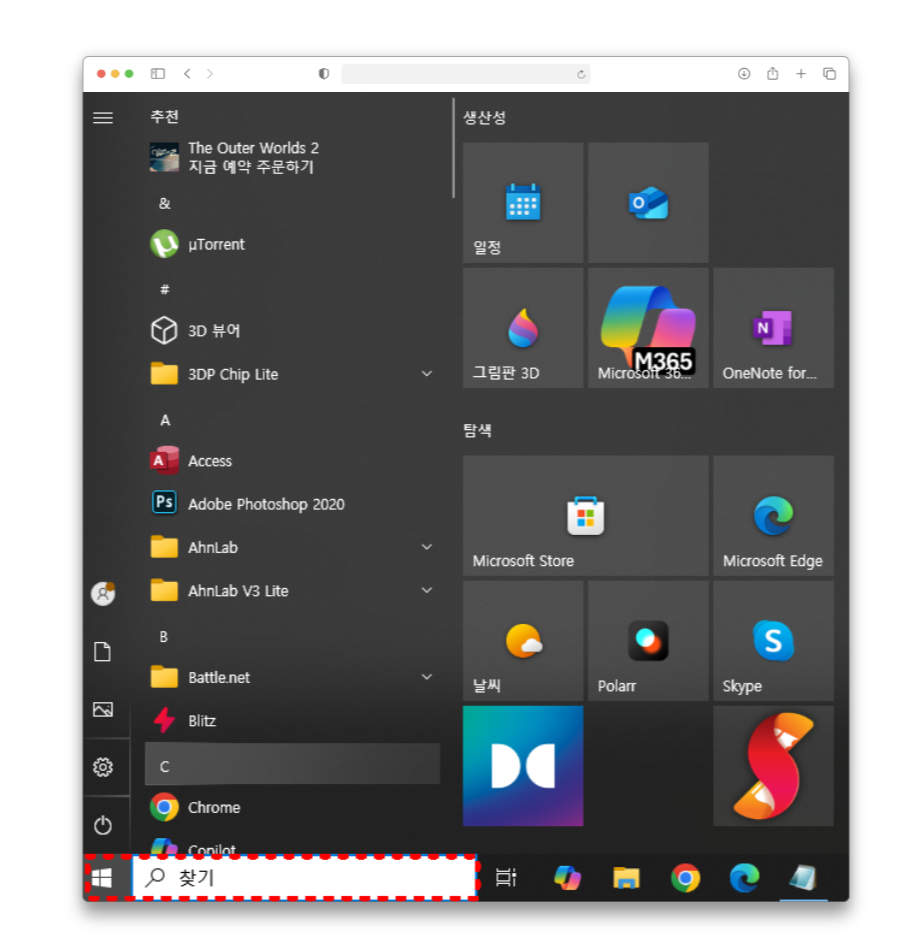
Task: Click the 생산성 tile group heading
Action: pos(484,117)
